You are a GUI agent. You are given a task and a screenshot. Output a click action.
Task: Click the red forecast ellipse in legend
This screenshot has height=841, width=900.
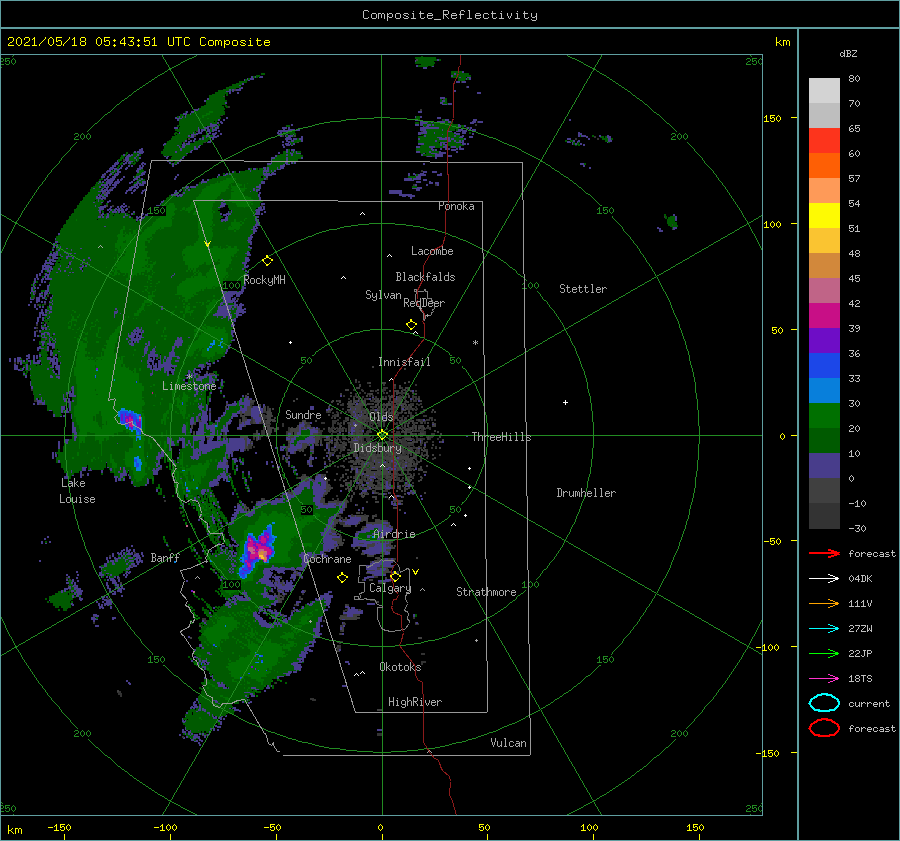point(824,728)
